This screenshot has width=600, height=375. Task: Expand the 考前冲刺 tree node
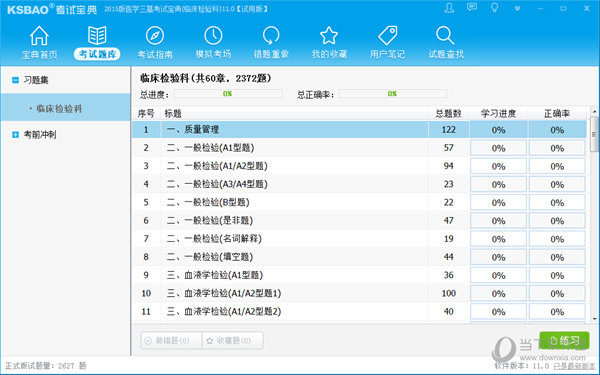[x=15, y=135]
